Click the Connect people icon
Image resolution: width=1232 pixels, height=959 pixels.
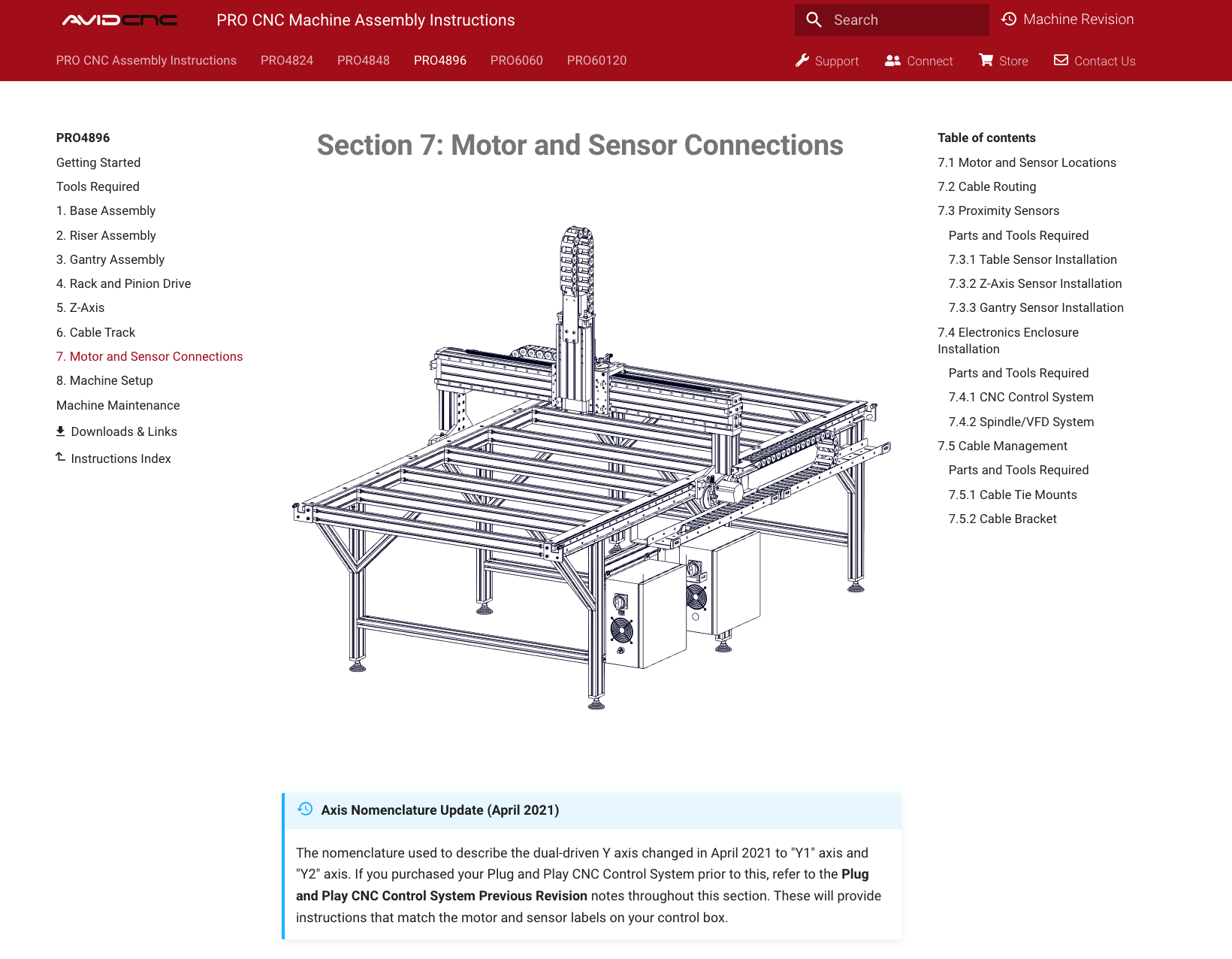[x=892, y=60]
